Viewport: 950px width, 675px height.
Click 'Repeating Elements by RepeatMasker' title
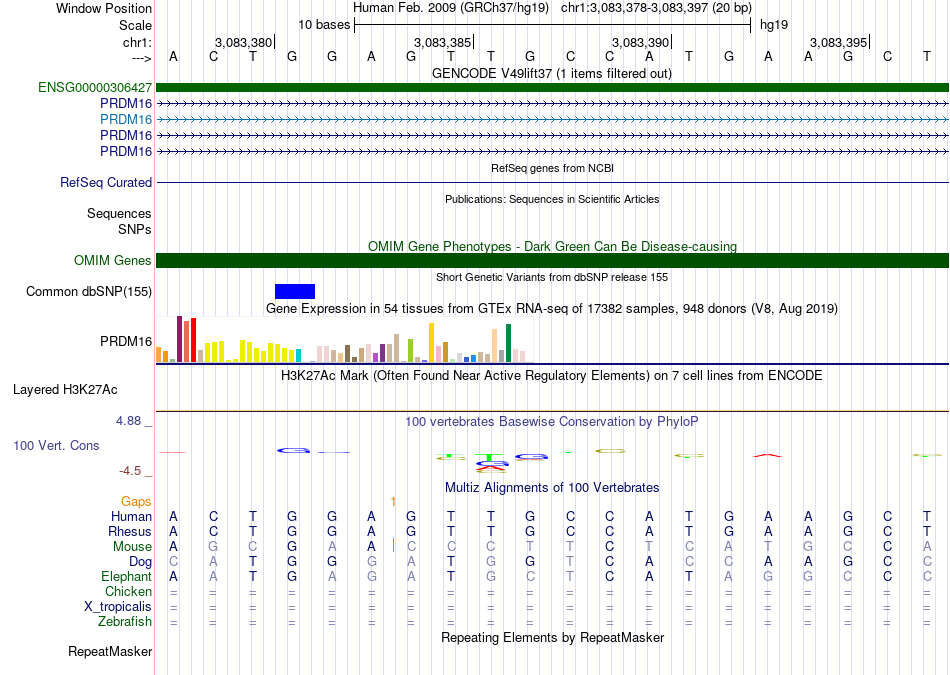553,637
